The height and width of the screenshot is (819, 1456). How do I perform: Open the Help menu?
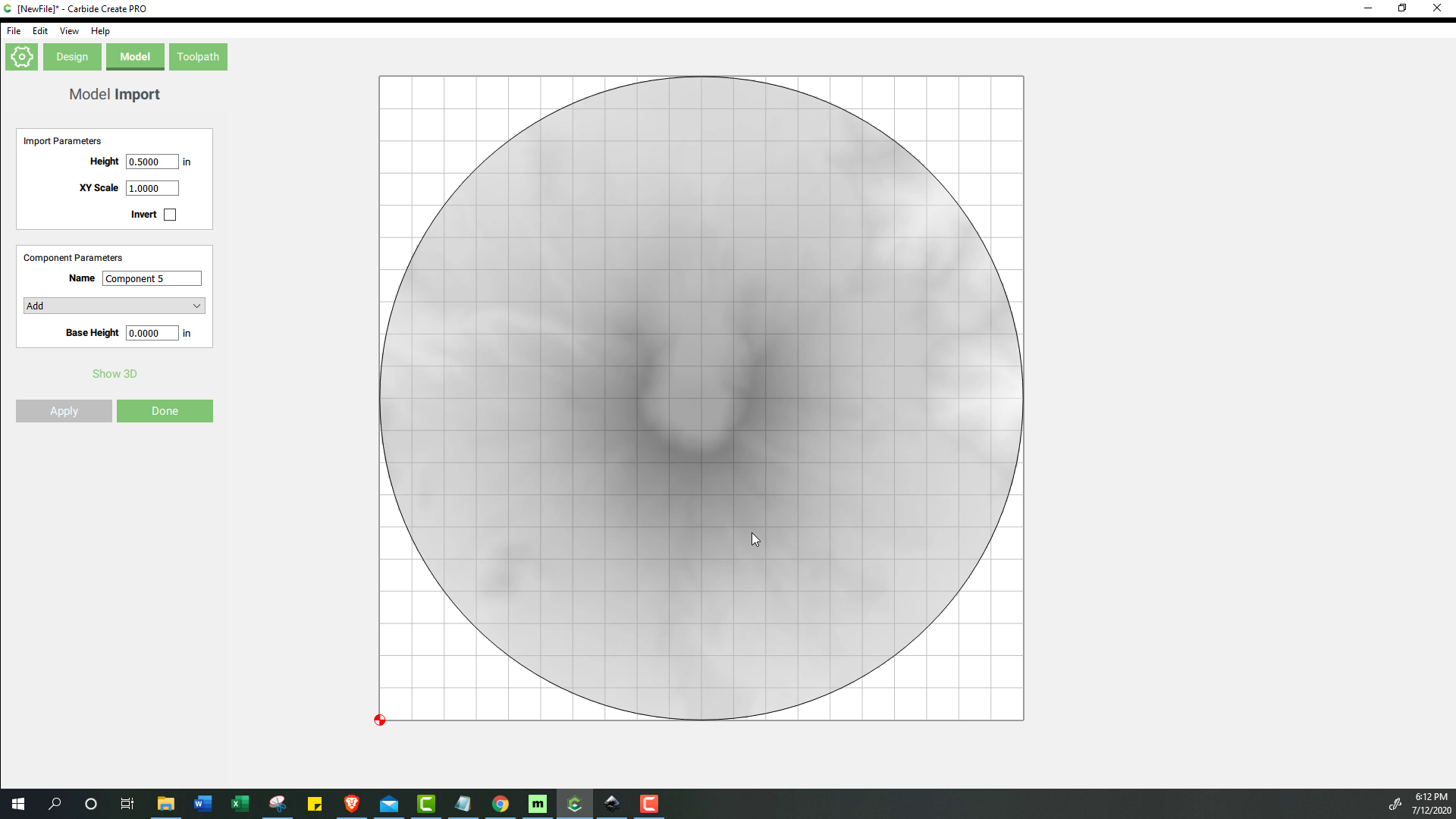100,31
